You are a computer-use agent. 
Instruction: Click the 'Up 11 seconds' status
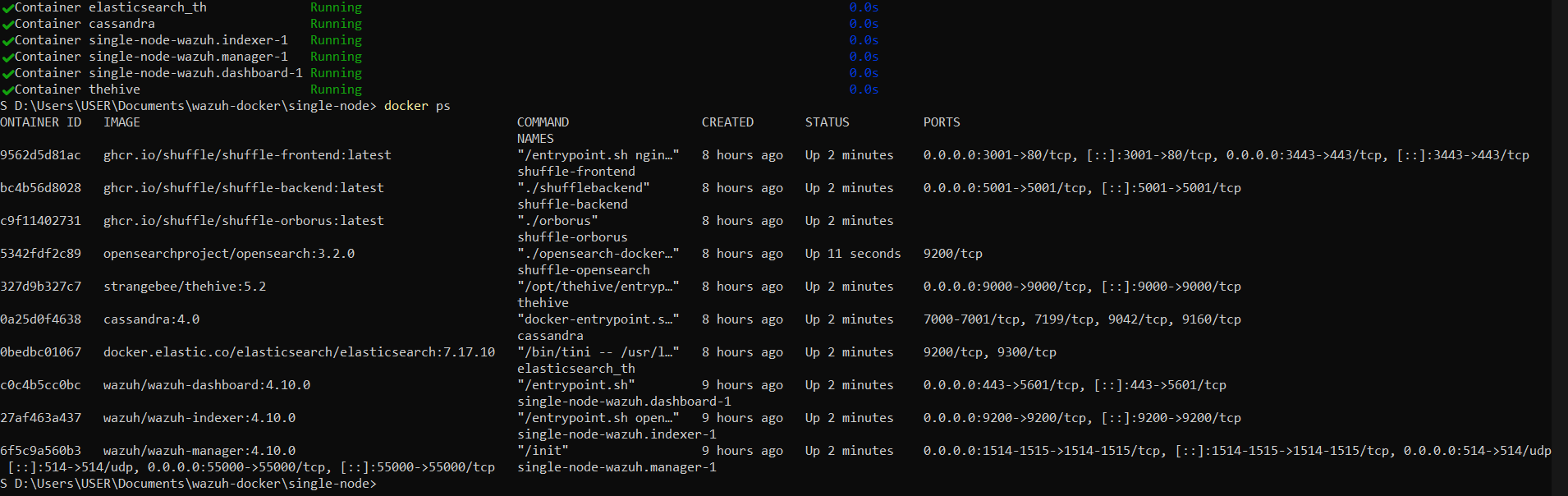click(x=853, y=254)
